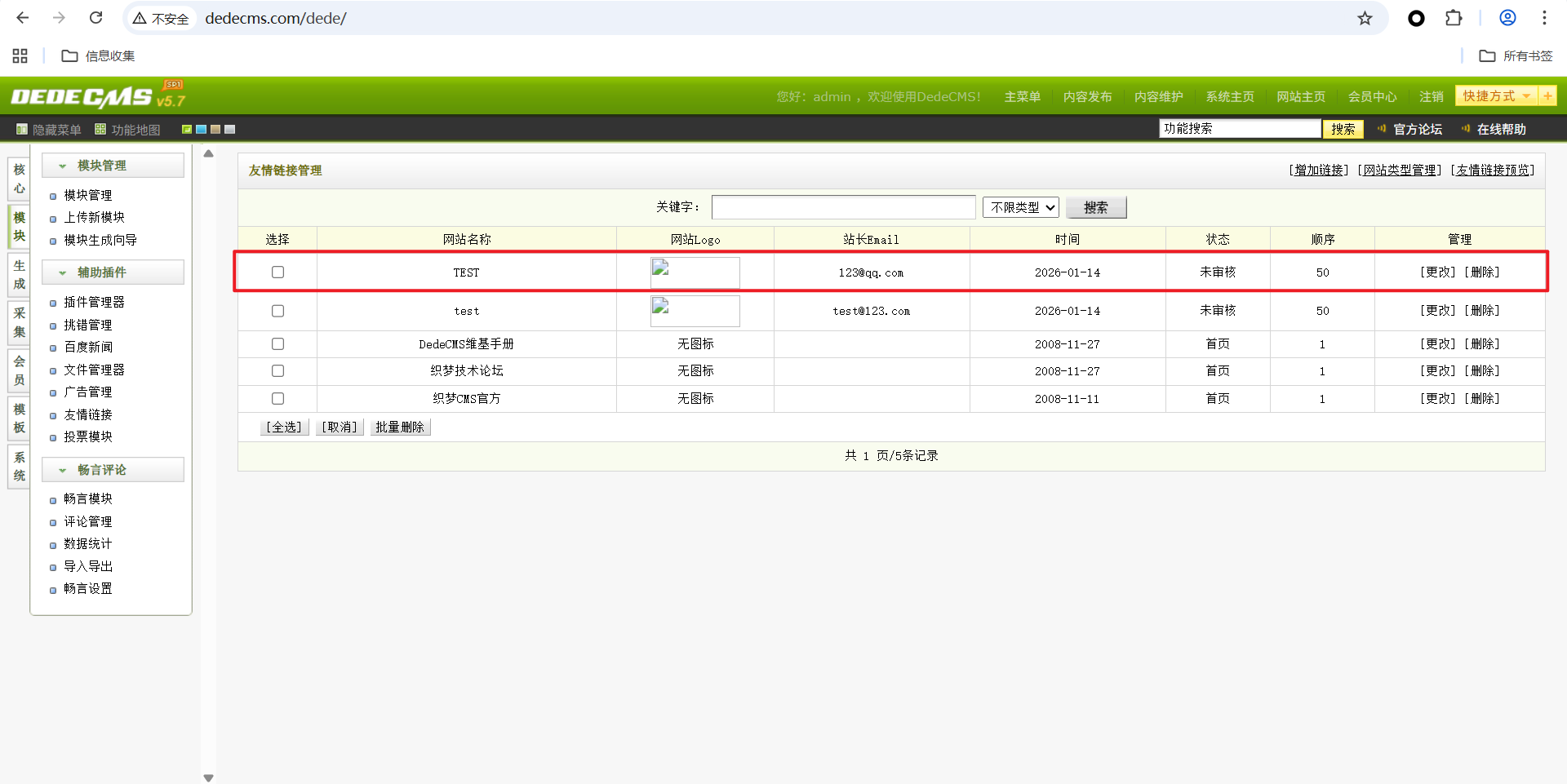Open the 内容维护 top menu item
The image size is (1567, 784).
coord(1158,96)
